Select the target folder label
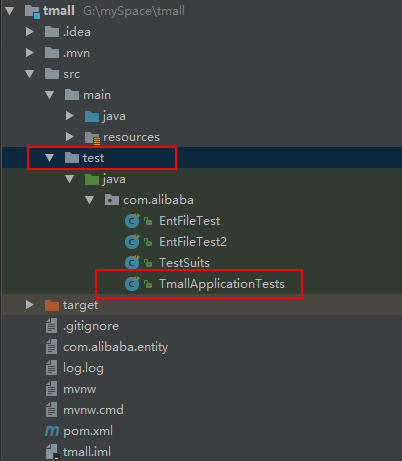 pyautogui.click(x=80, y=305)
